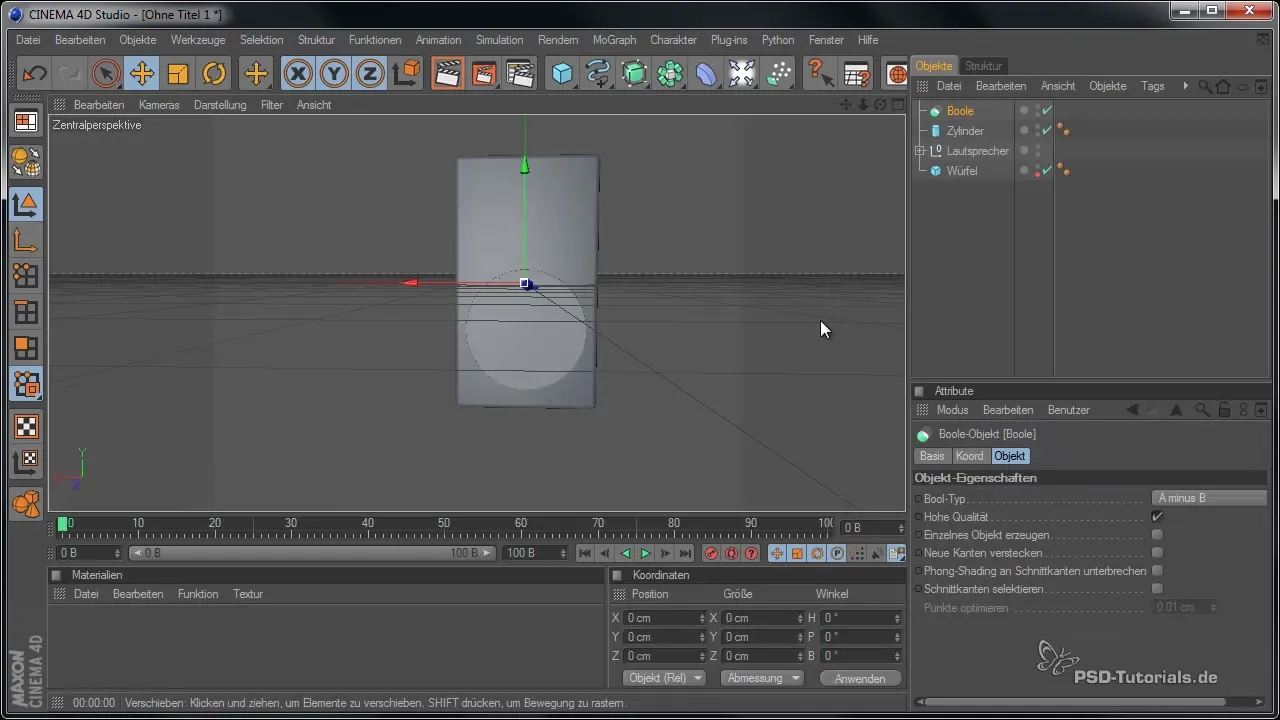The width and height of the screenshot is (1280, 720).
Task: Open the MoGraph menu
Action: [614, 40]
